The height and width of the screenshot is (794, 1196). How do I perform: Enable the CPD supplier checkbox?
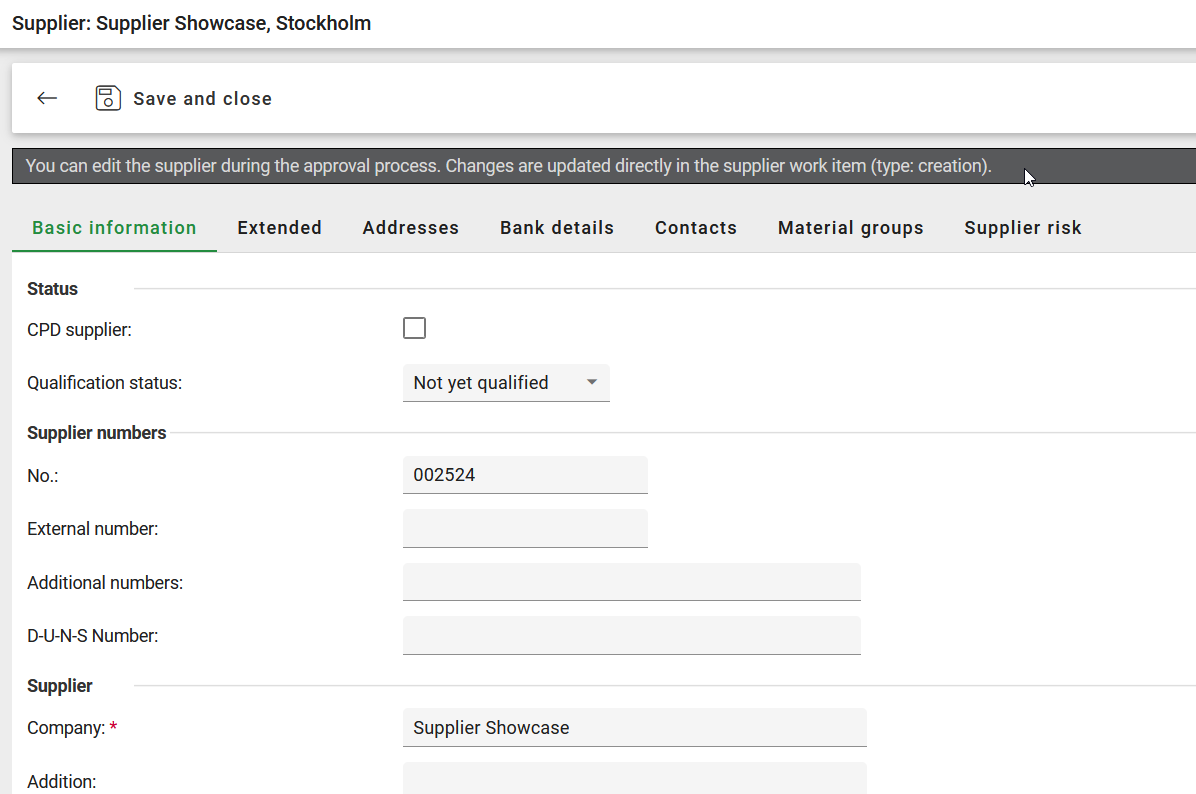(414, 328)
